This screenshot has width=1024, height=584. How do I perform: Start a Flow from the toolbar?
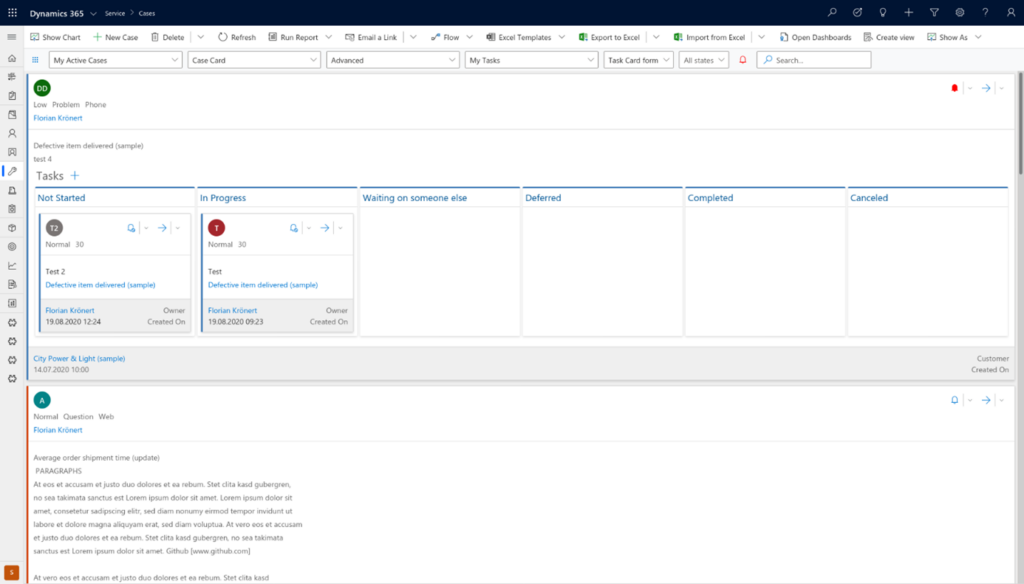point(448,37)
